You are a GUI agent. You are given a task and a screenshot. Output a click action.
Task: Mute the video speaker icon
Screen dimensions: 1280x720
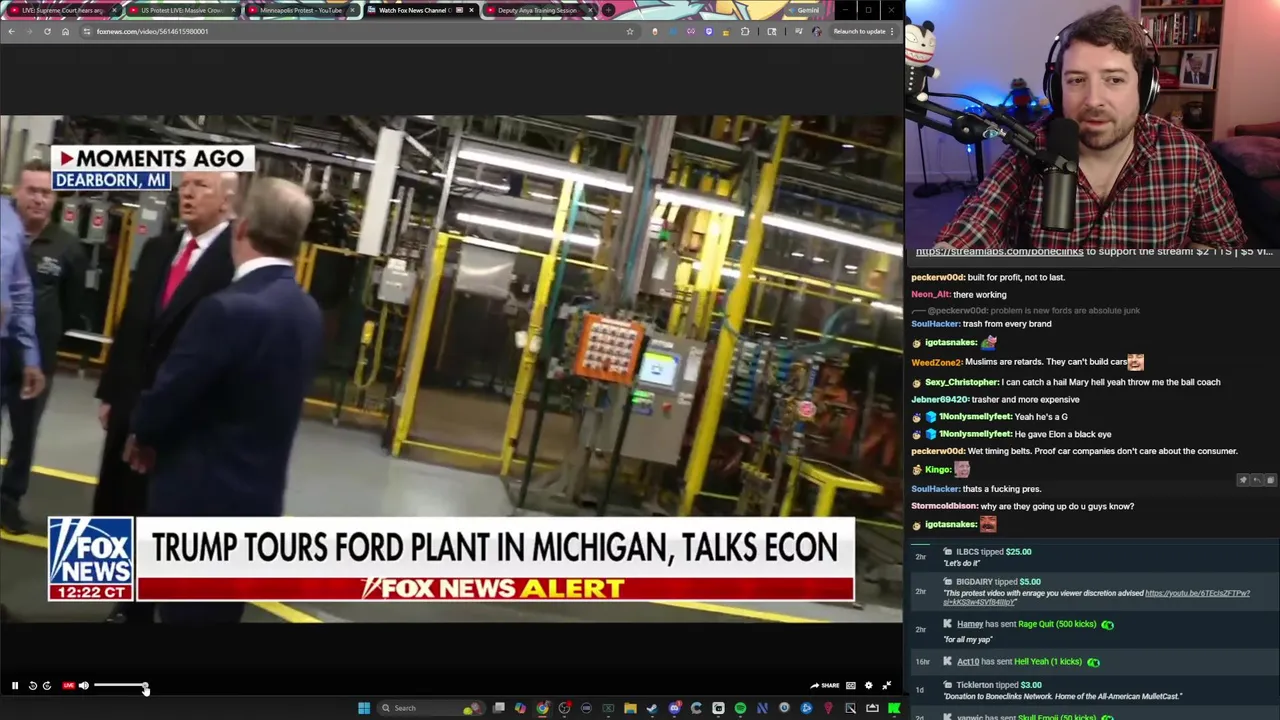84,686
